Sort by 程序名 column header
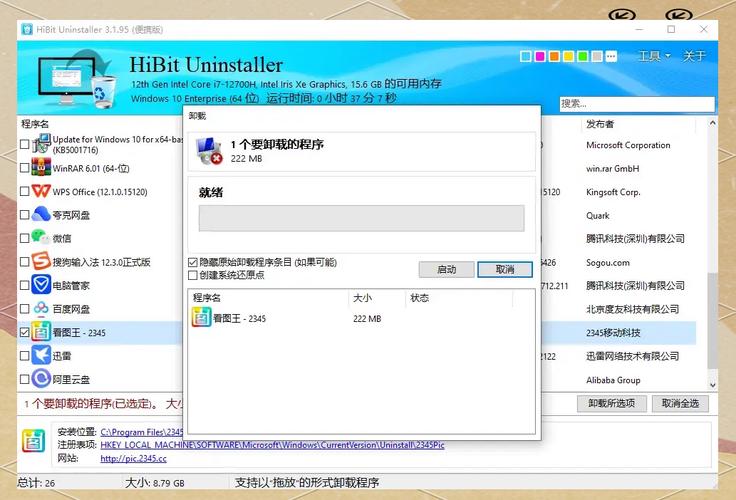Image resolution: width=736 pixels, height=500 pixels. 35,124
